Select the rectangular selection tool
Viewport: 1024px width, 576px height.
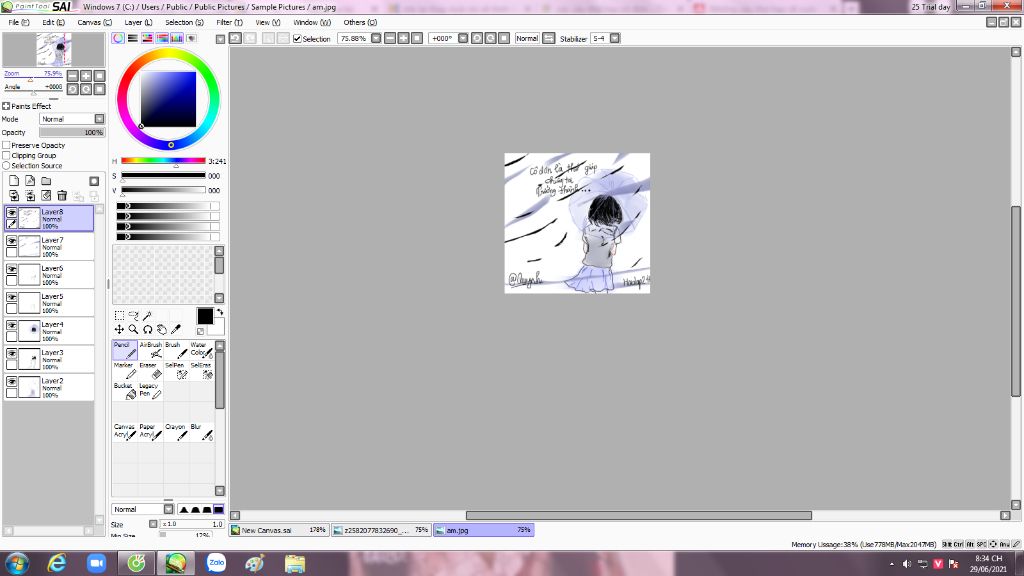point(119,315)
